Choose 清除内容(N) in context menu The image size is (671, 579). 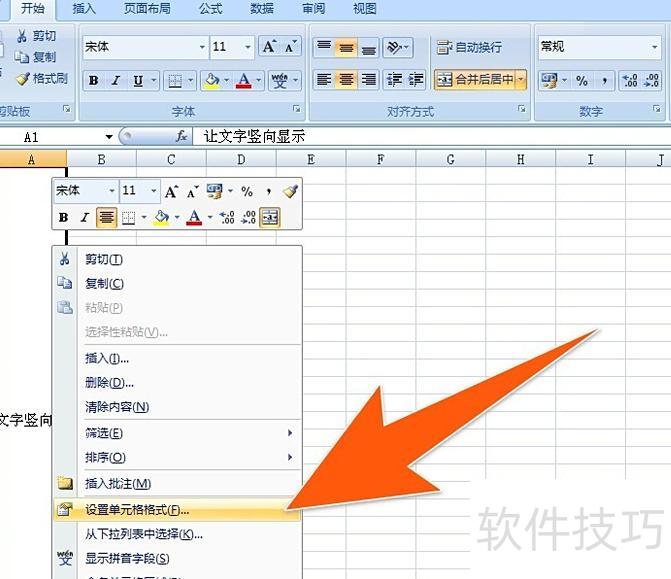tap(178, 407)
